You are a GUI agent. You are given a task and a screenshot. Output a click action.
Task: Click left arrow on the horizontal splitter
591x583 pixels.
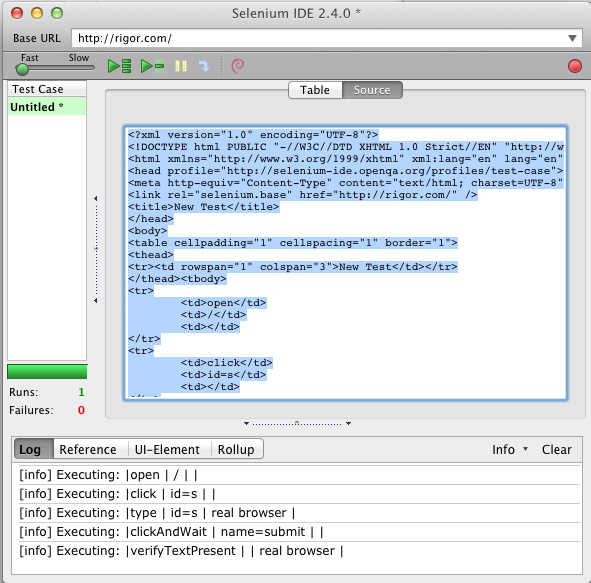(246, 423)
